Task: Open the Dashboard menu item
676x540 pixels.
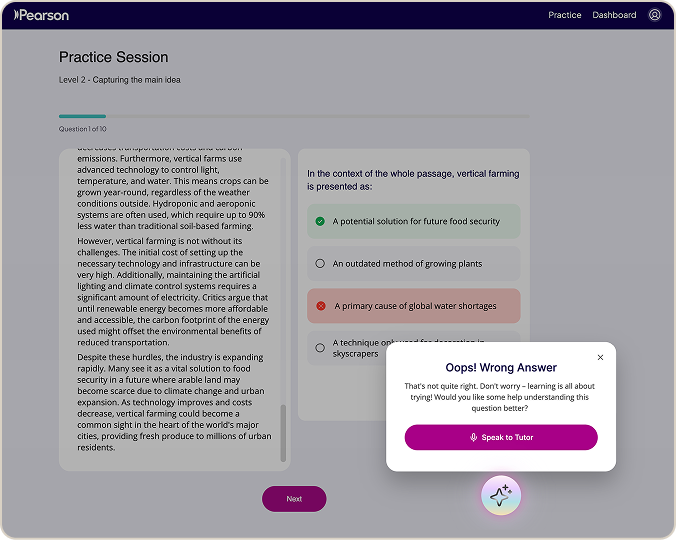Action: coord(614,15)
